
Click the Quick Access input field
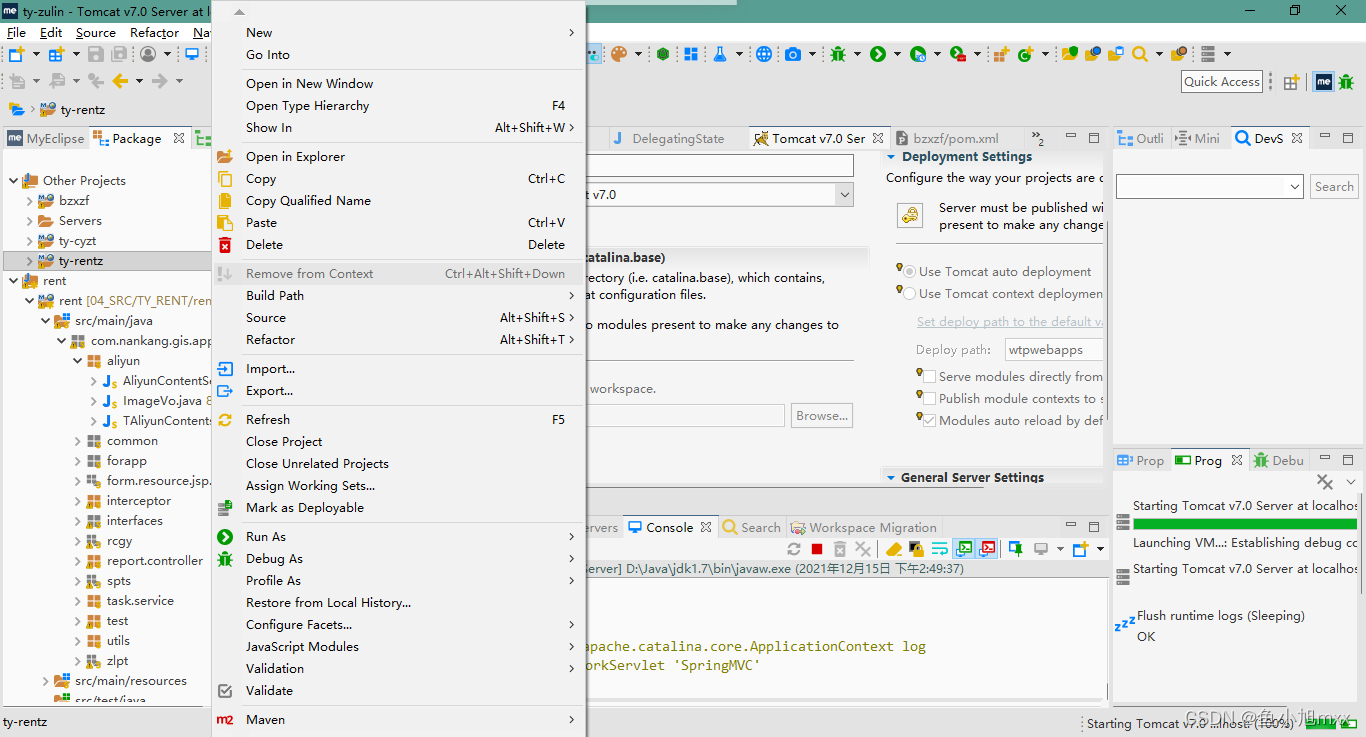(x=1222, y=82)
